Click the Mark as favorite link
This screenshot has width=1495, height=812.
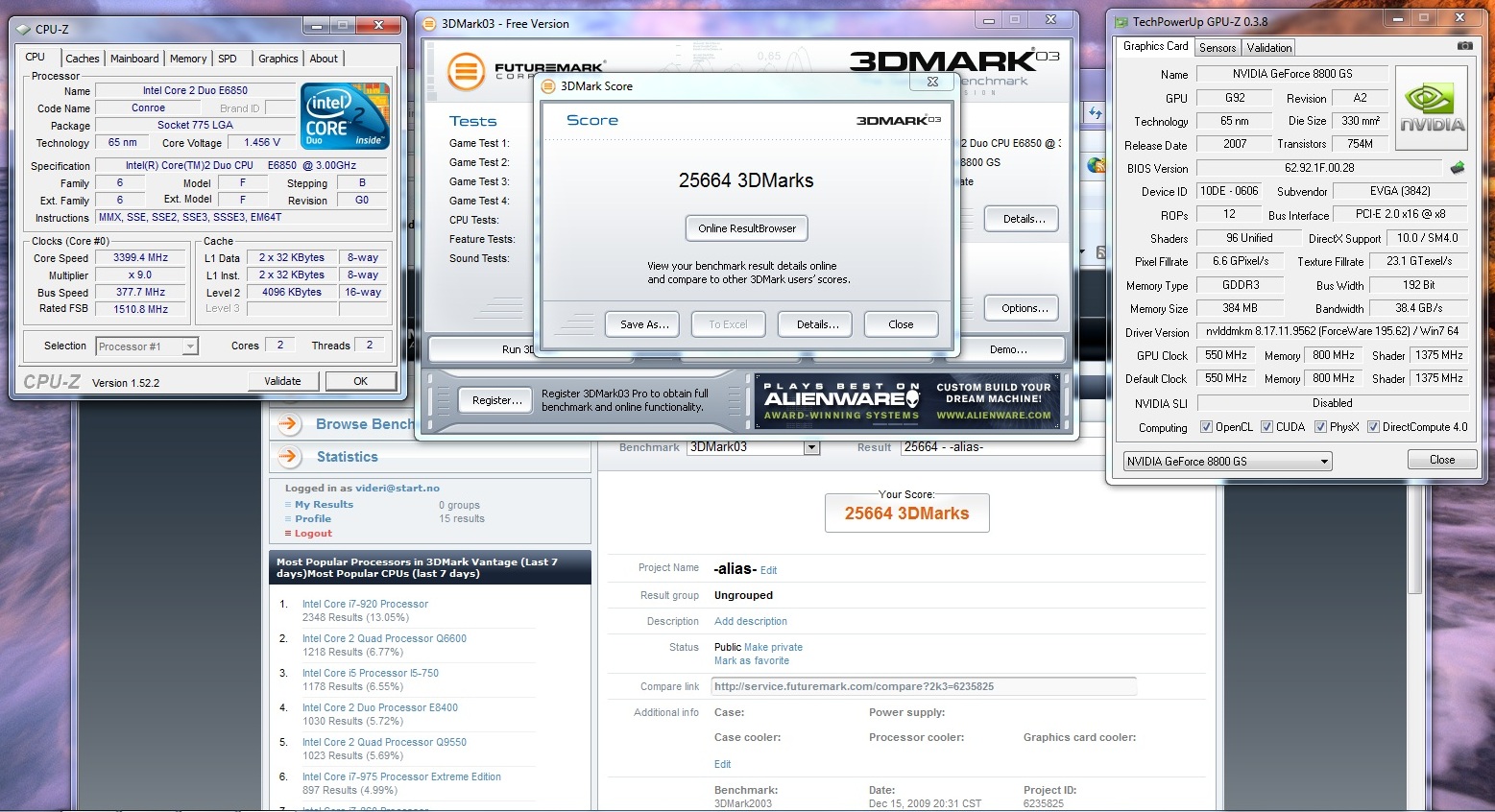[752, 661]
